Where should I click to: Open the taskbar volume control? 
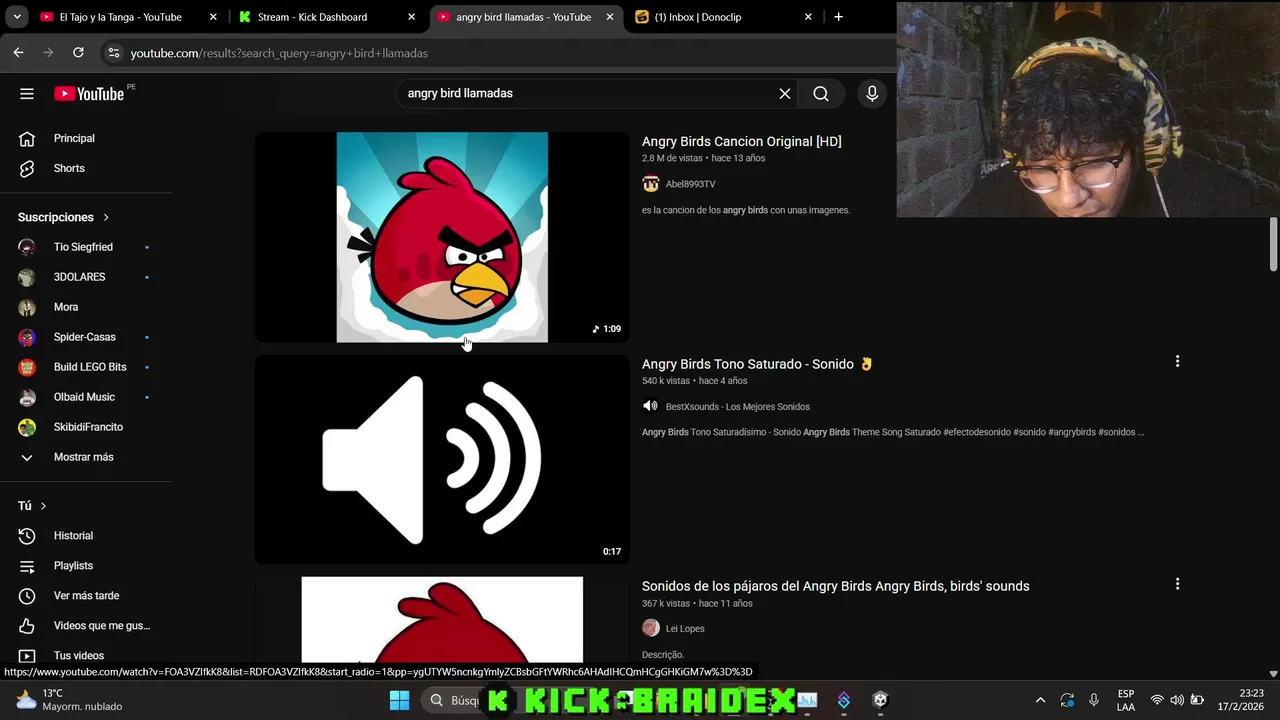[x=1177, y=700]
